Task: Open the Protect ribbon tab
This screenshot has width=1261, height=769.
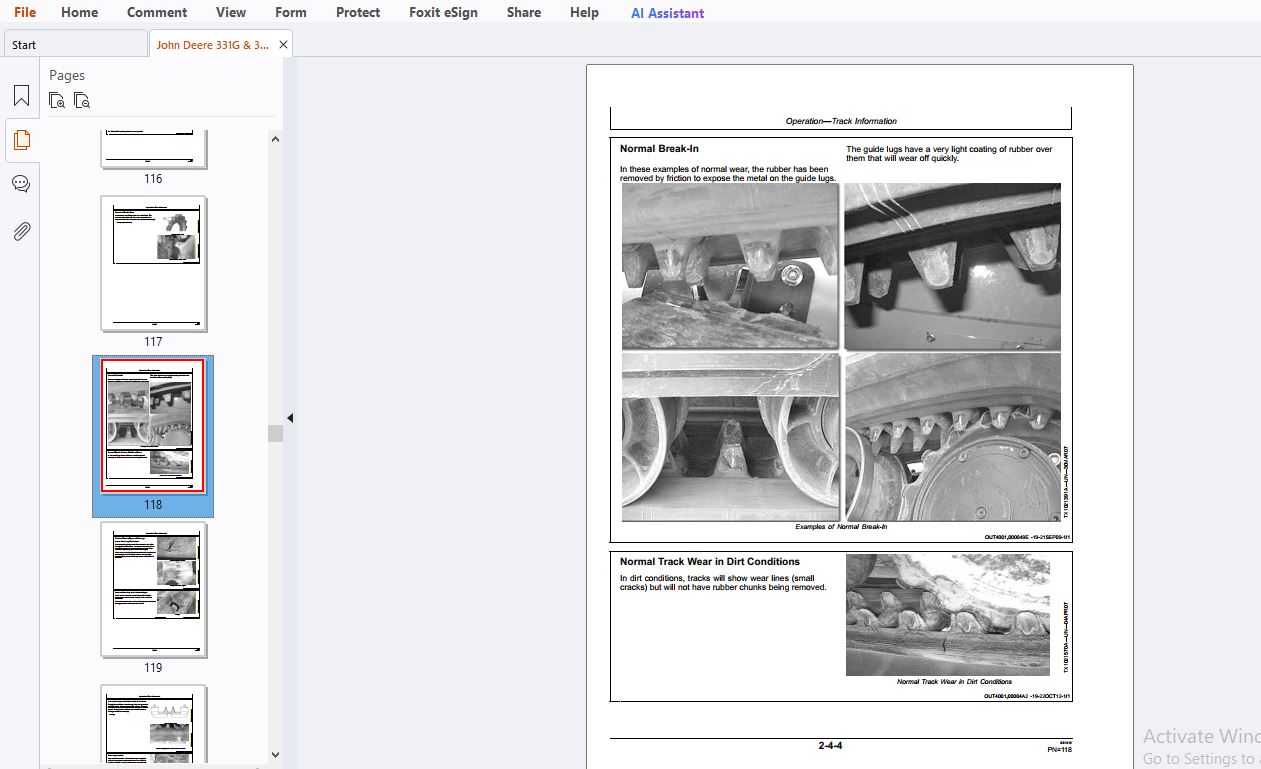Action: [x=358, y=12]
